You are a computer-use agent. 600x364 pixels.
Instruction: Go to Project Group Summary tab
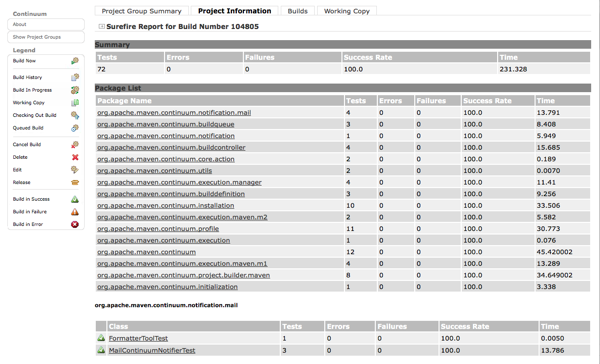142,11
